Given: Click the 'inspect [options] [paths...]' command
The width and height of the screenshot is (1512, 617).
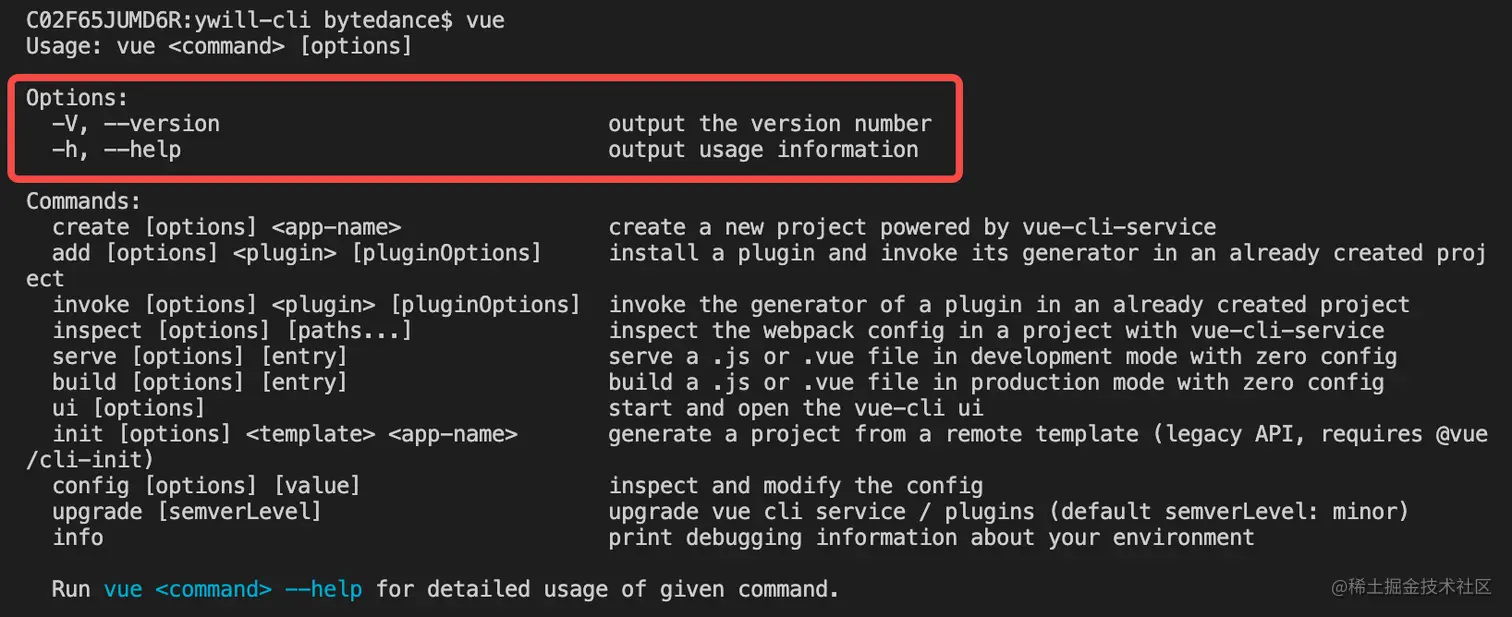Looking at the screenshot, I should click(x=232, y=331).
